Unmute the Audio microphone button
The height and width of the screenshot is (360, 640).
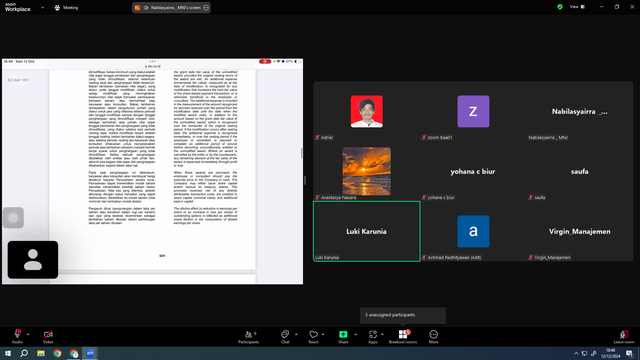pos(17,336)
